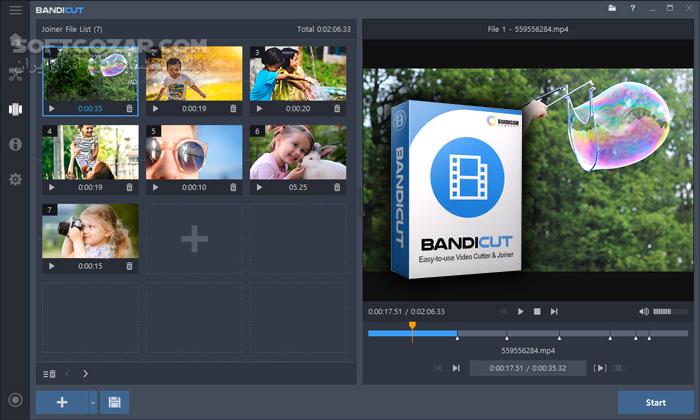
Task: Click the blue file 1 segment of the timeline
Action: click(x=412, y=333)
